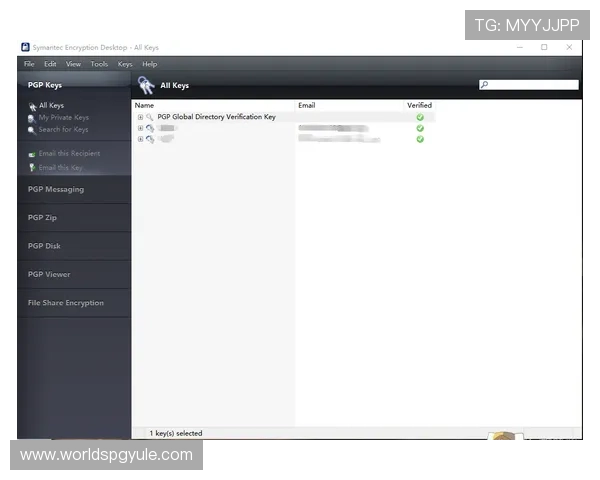Open the Help menu
The image size is (600, 480).
(150, 64)
